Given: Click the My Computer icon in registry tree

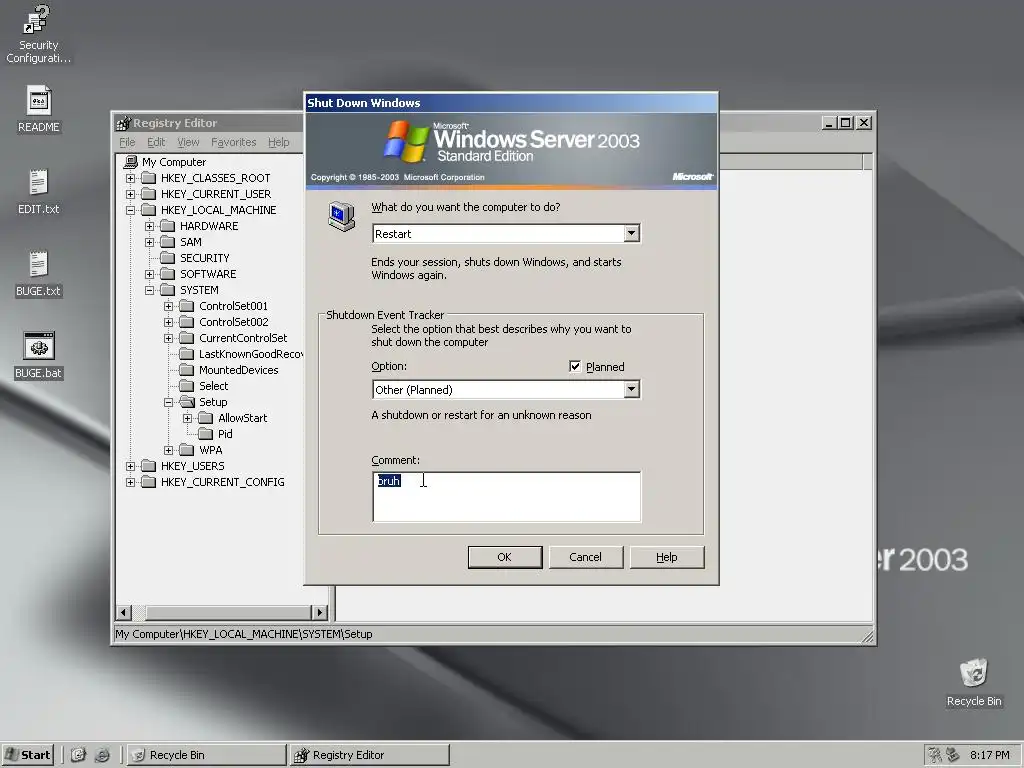Looking at the screenshot, I should (x=131, y=161).
